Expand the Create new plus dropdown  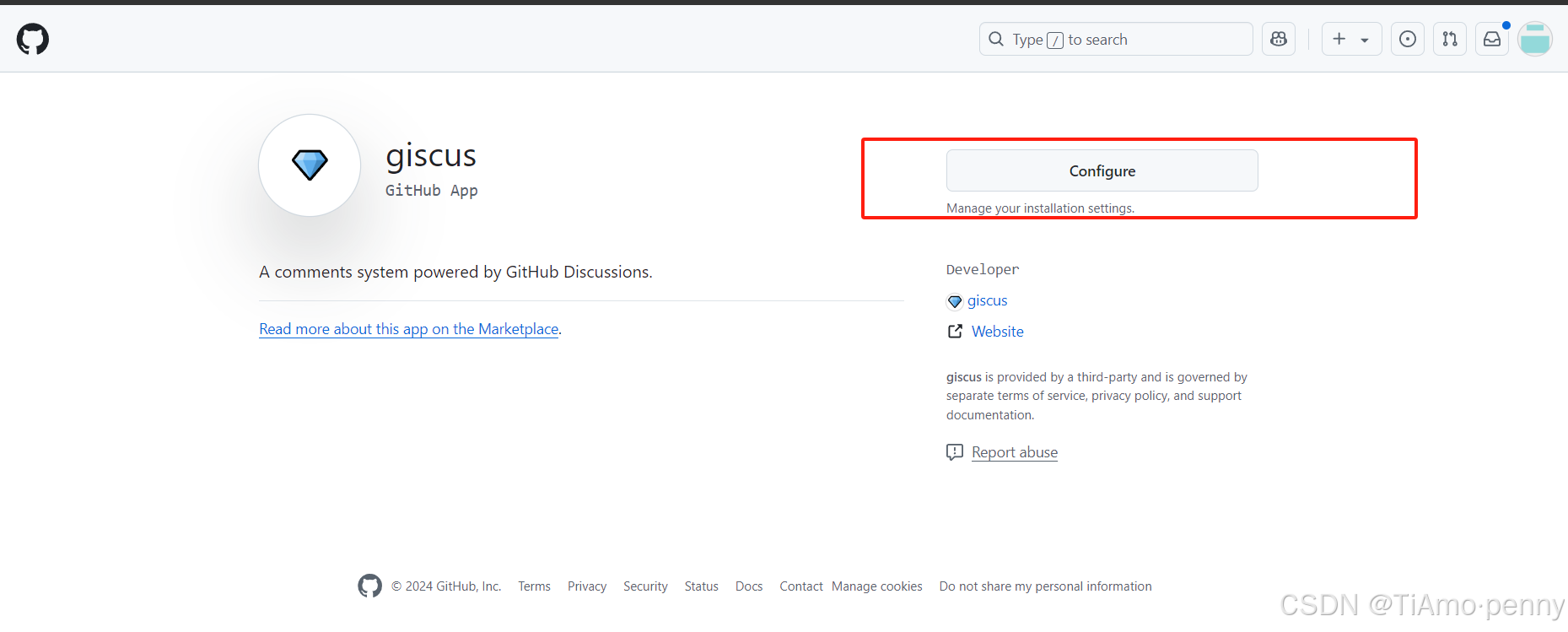(x=1350, y=39)
